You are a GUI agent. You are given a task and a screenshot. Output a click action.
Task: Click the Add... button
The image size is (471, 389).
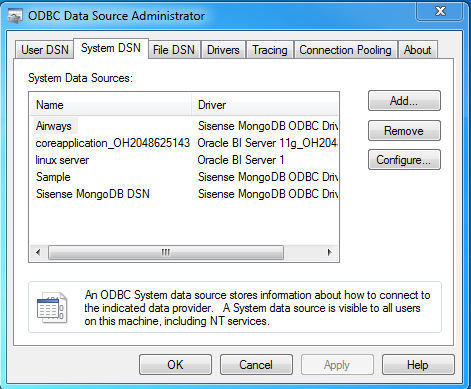tap(404, 101)
